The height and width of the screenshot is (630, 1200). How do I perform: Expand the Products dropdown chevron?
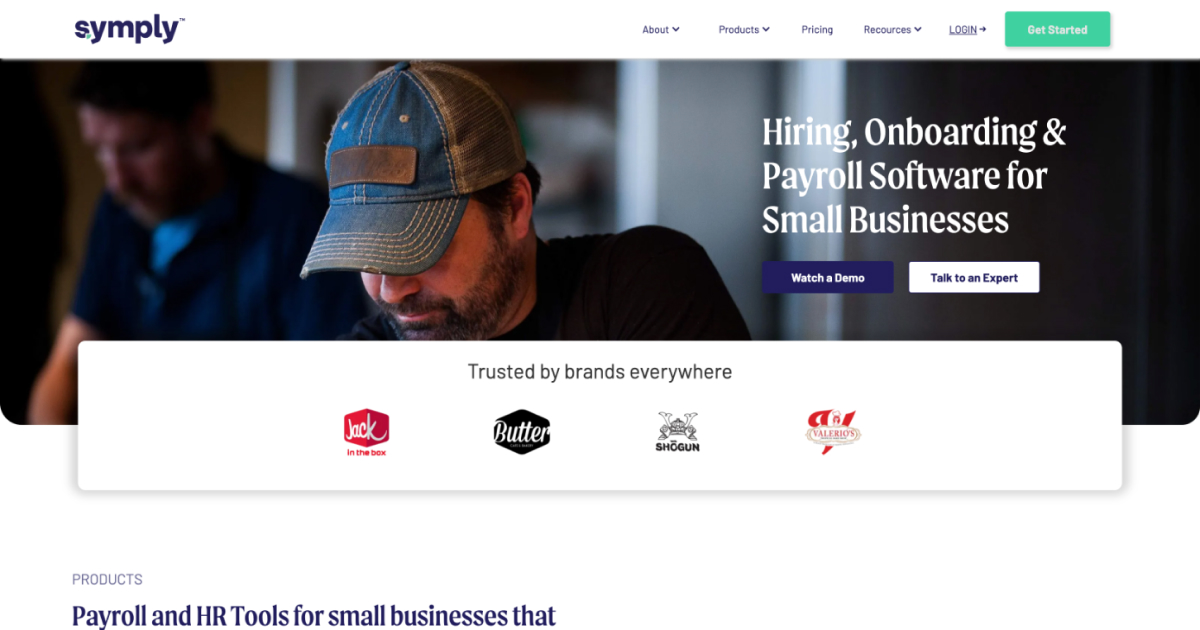coord(766,29)
